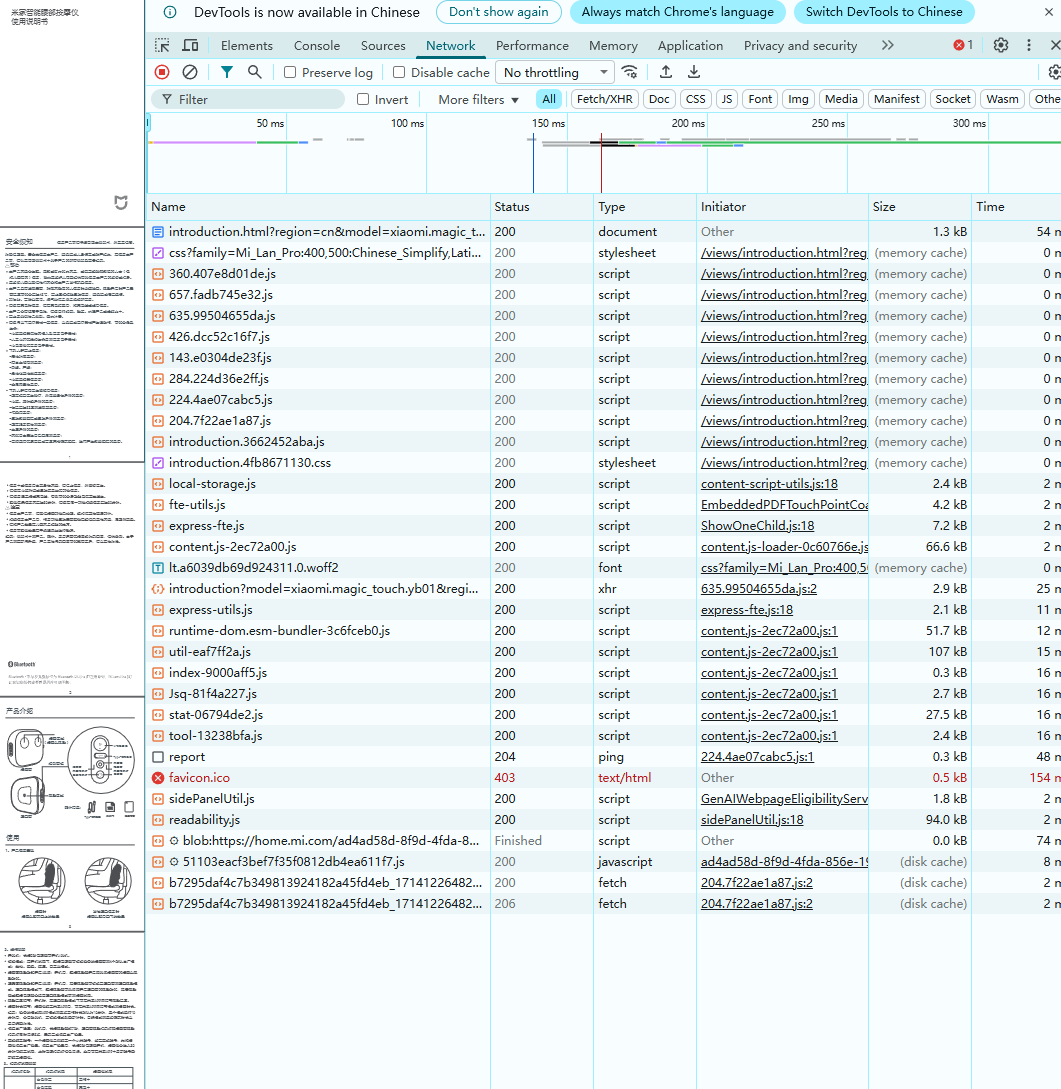Check the Disable cache option
The image size is (1061, 1089).
coord(399,73)
